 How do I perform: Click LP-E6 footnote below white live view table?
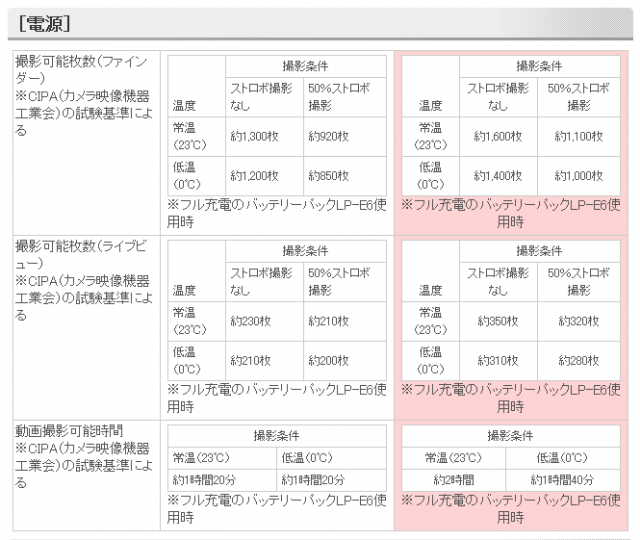277,398
